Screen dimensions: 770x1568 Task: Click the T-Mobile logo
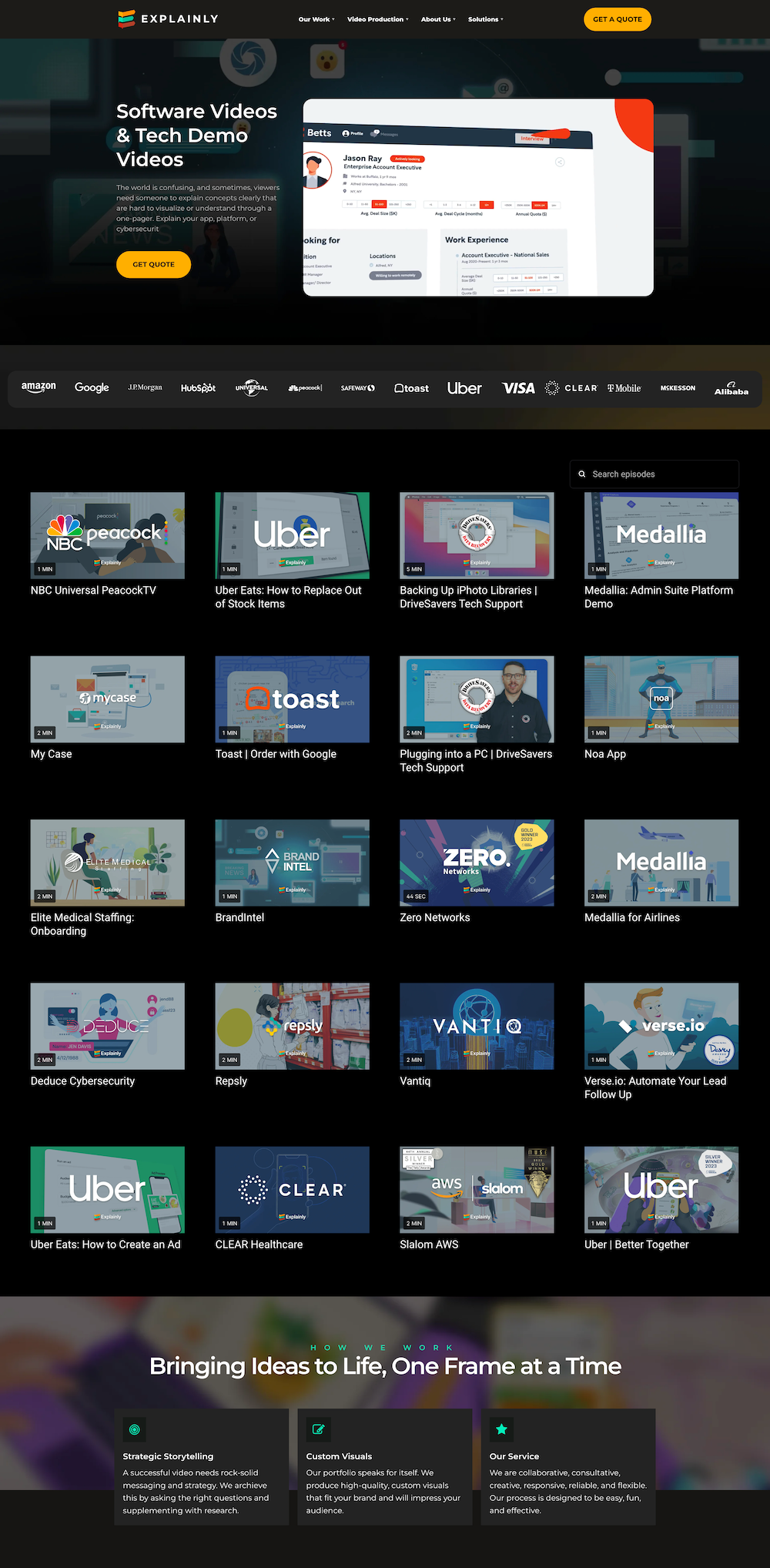pos(624,388)
